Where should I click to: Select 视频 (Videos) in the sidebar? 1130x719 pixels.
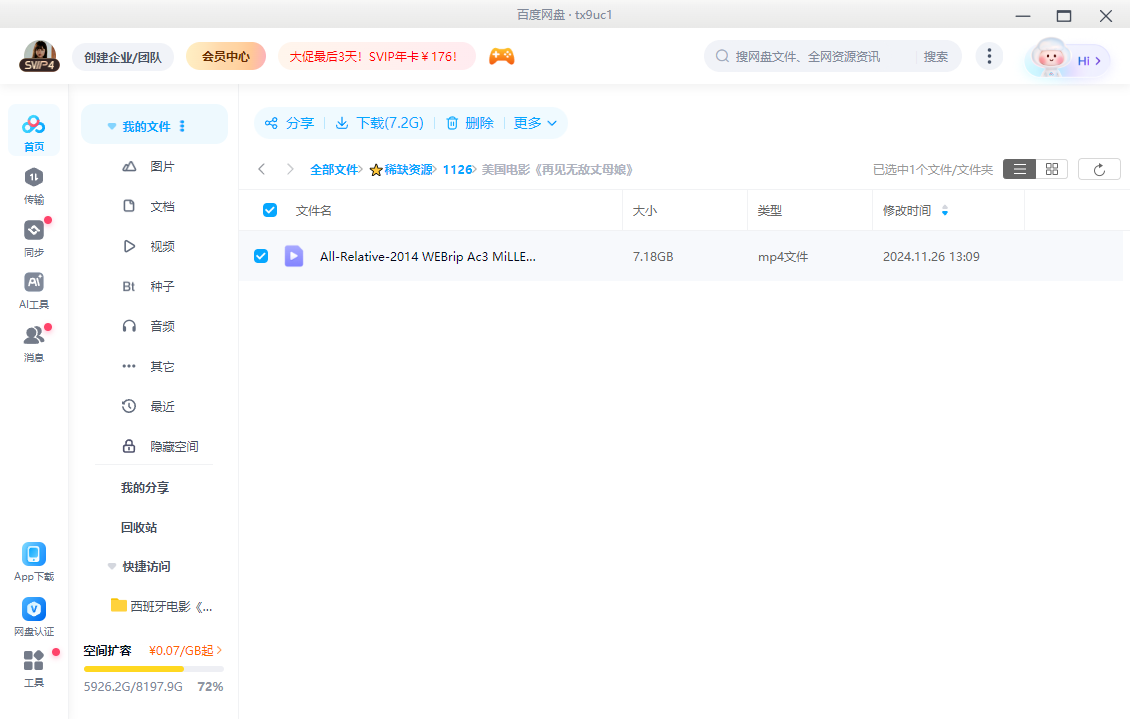coord(162,246)
